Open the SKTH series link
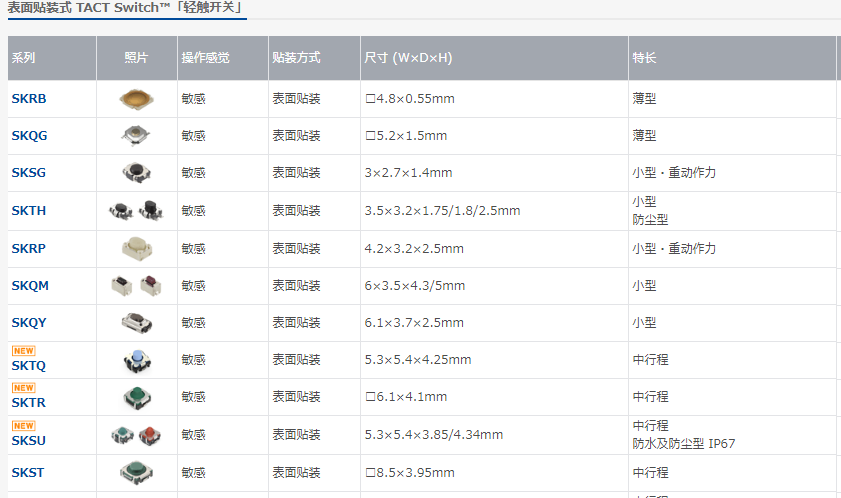The width and height of the screenshot is (841, 498). (29, 211)
